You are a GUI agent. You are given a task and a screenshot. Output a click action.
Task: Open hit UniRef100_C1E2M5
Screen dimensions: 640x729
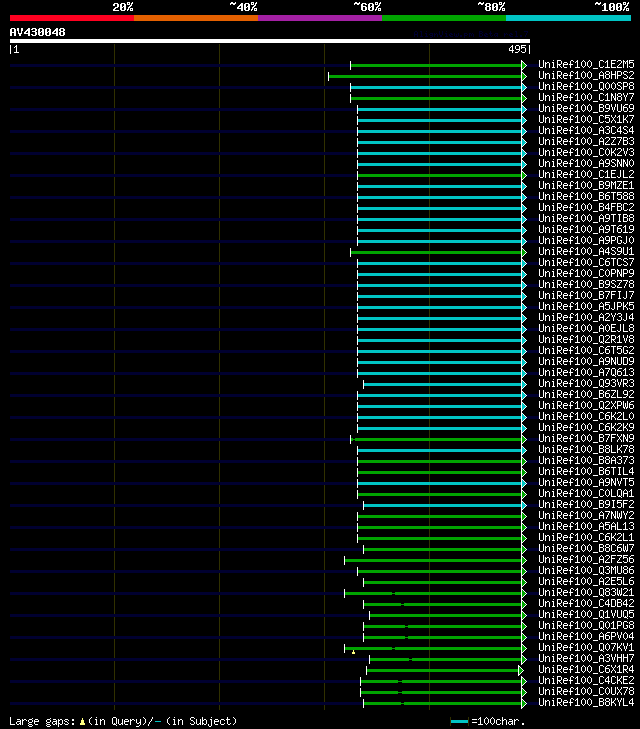586,64
